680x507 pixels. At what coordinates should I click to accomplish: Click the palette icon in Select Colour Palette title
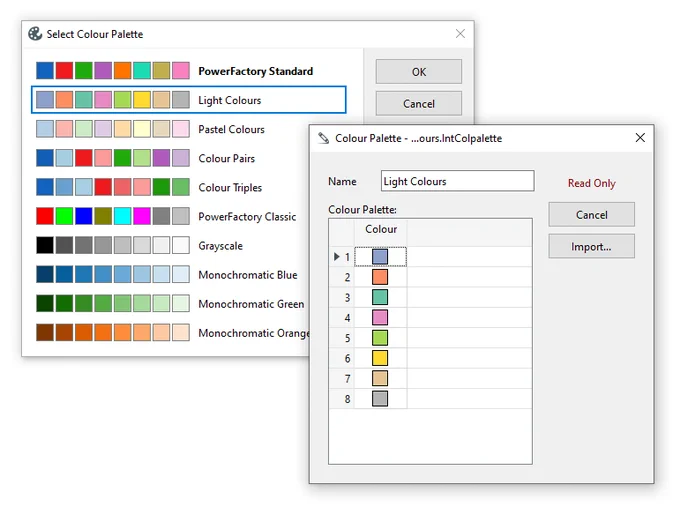(x=35, y=34)
